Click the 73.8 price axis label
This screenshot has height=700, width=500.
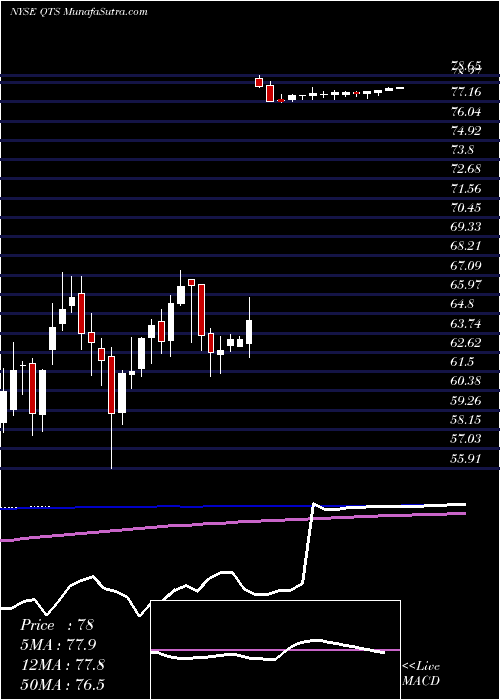pyautogui.click(x=462, y=150)
